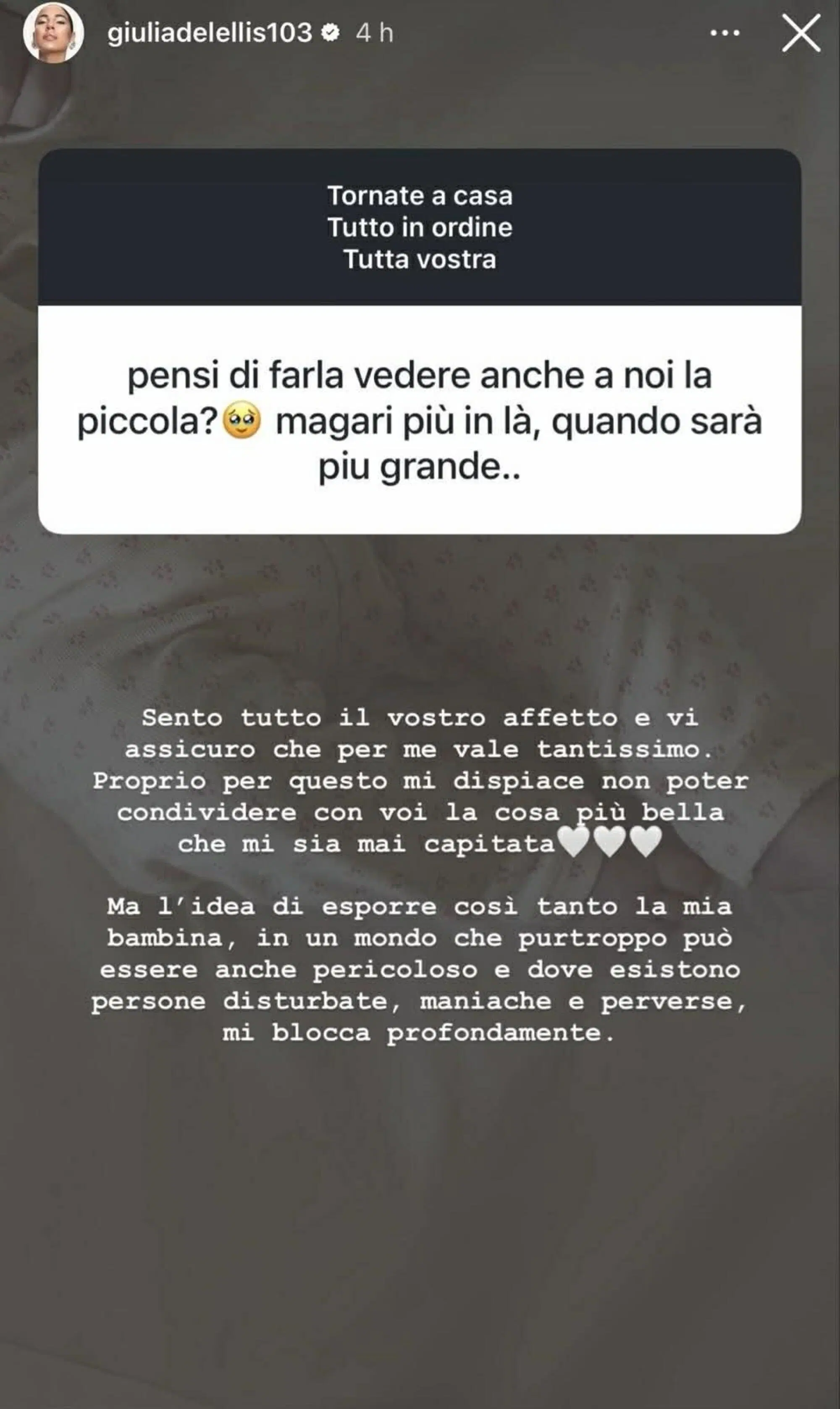The image size is (840, 1409).
Task: Select the 'Tutta vostra' sticker line
Action: pyautogui.click(x=420, y=259)
